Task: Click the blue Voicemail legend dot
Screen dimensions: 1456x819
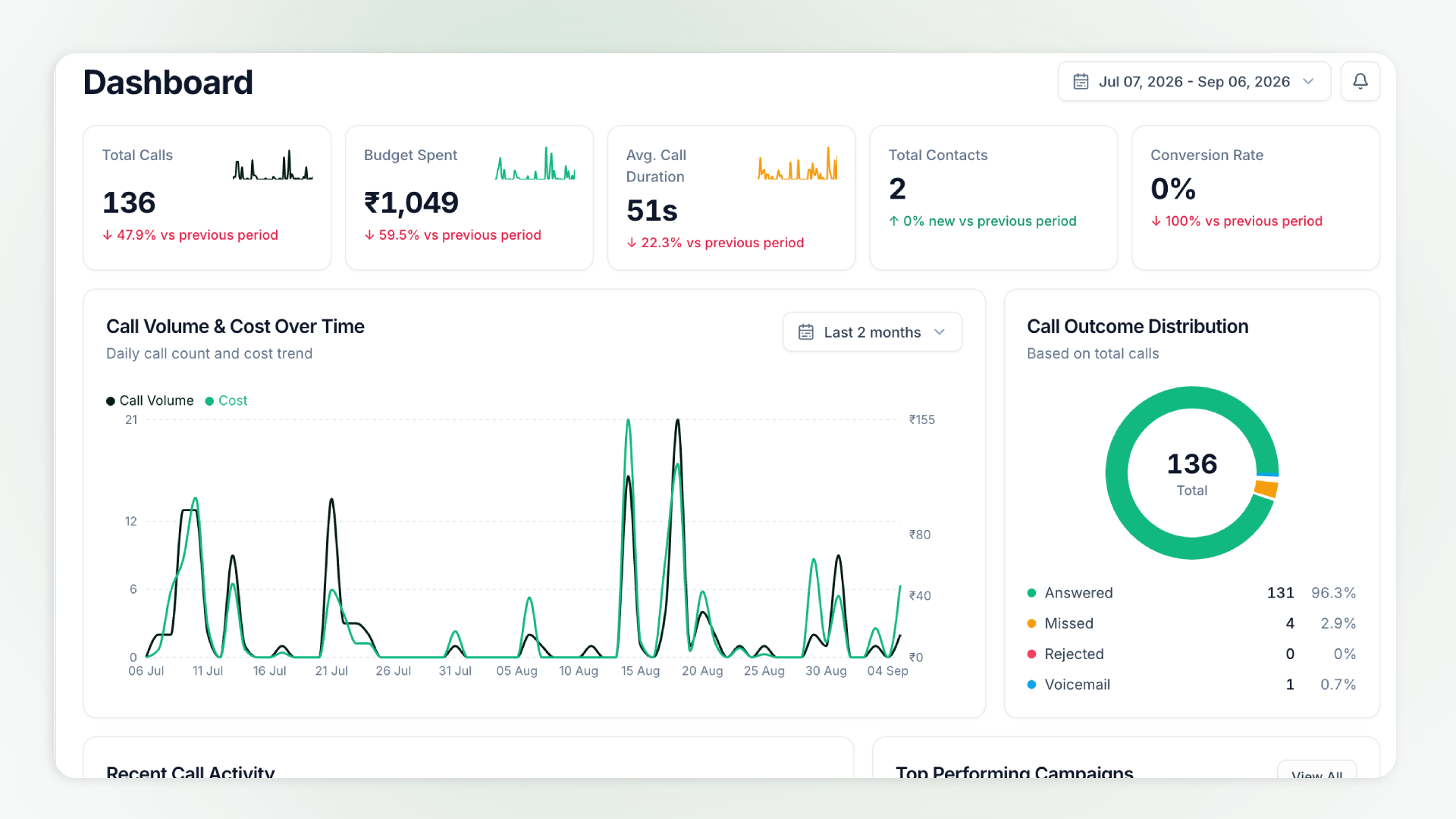Action: 1031,684
